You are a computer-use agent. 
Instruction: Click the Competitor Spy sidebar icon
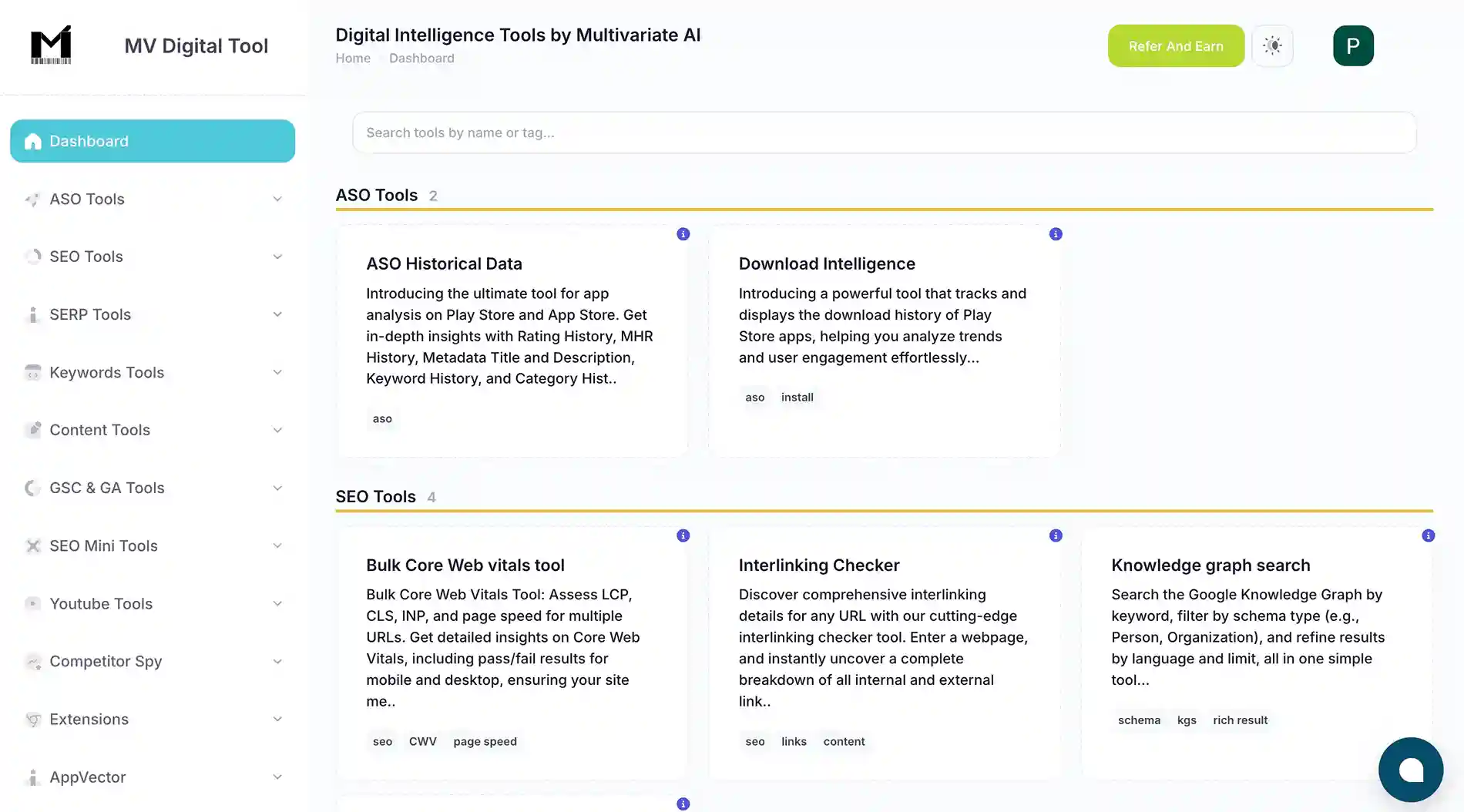pyautogui.click(x=32, y=662)
